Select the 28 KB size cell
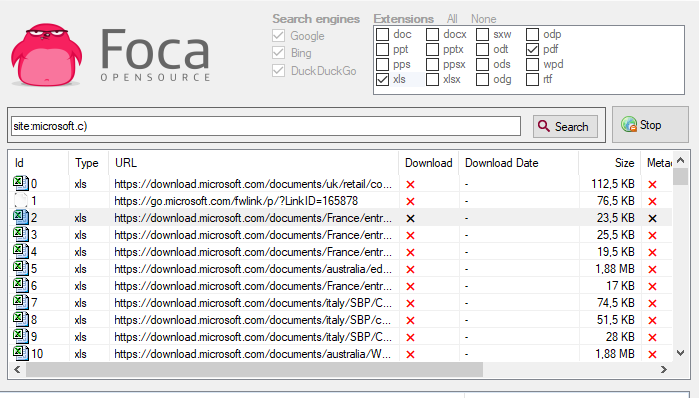Image resolution: width=699 pixels, height=398 pixels. click(x=620, y=337)
